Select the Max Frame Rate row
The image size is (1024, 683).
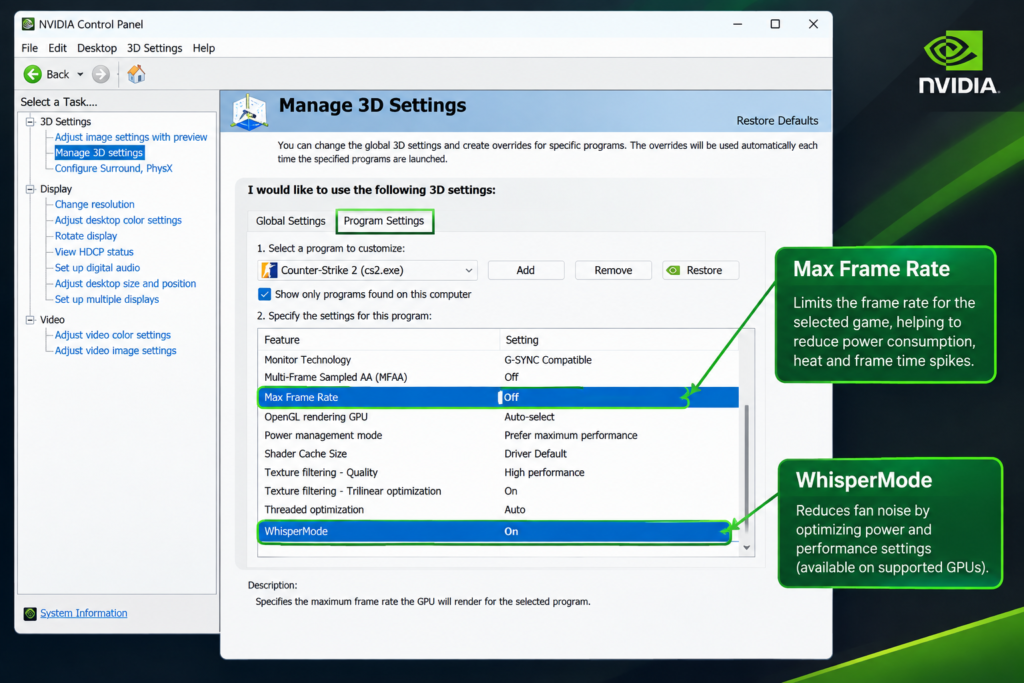(499, 397)
